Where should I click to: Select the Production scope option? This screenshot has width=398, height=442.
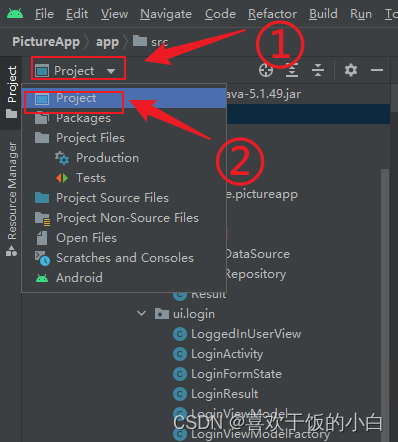coord(124,158)
